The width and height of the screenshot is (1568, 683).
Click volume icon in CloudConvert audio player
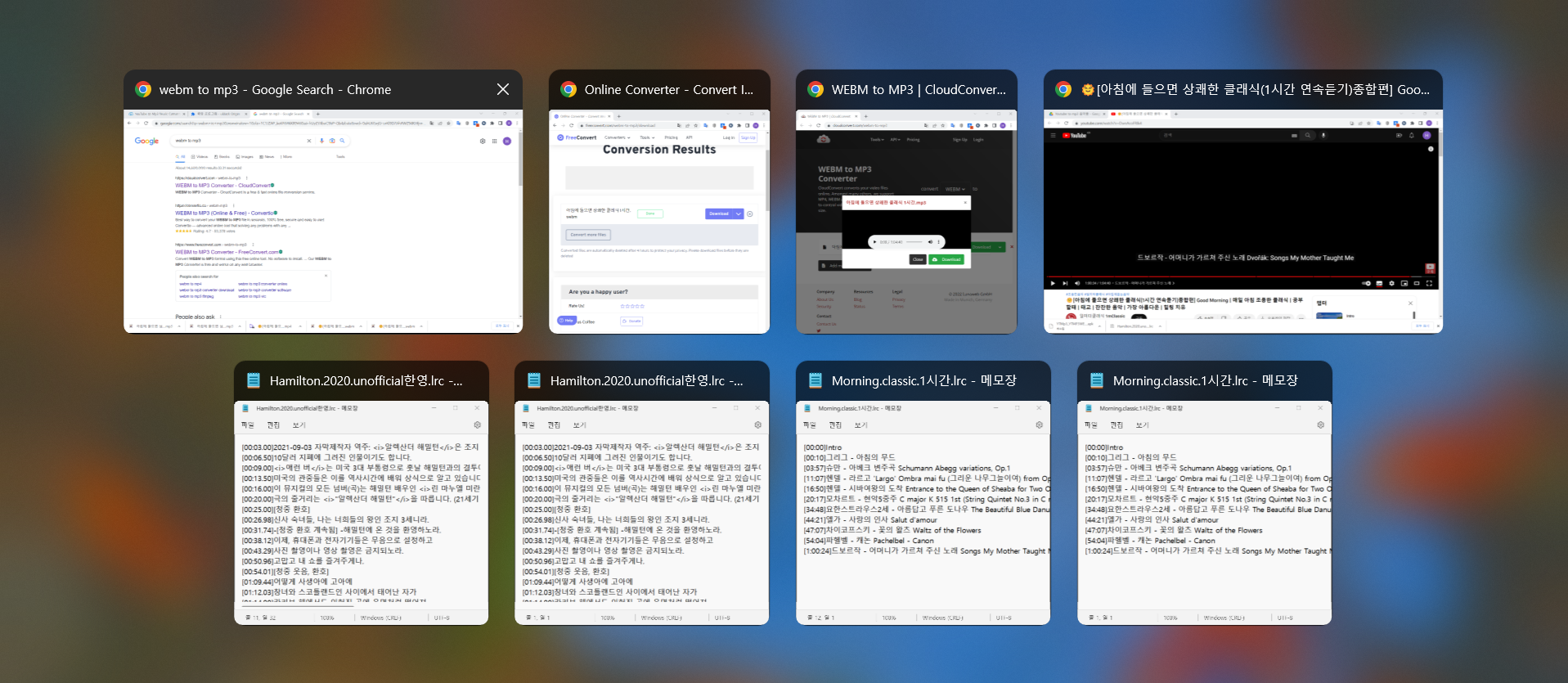click(930, 242)
